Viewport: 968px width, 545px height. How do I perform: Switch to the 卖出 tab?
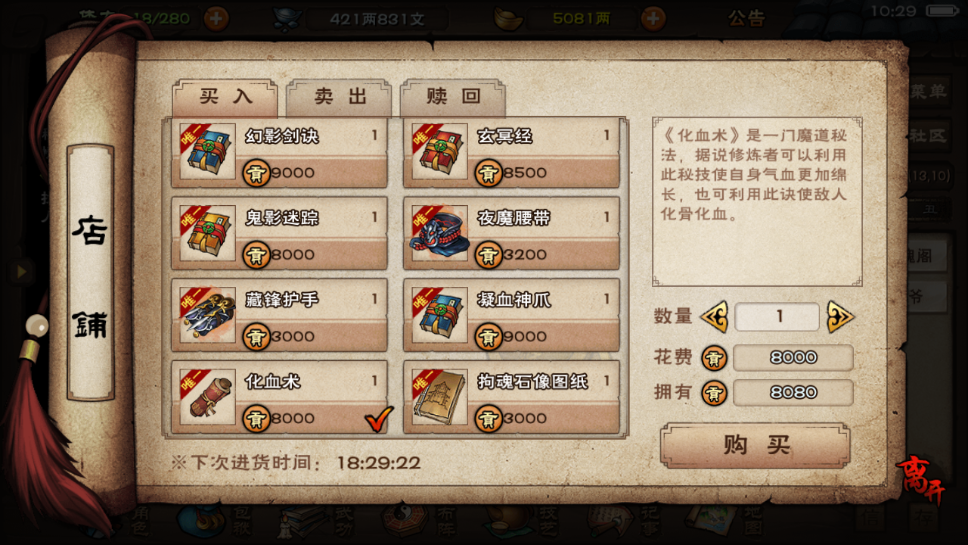click(x=340, y=97)
